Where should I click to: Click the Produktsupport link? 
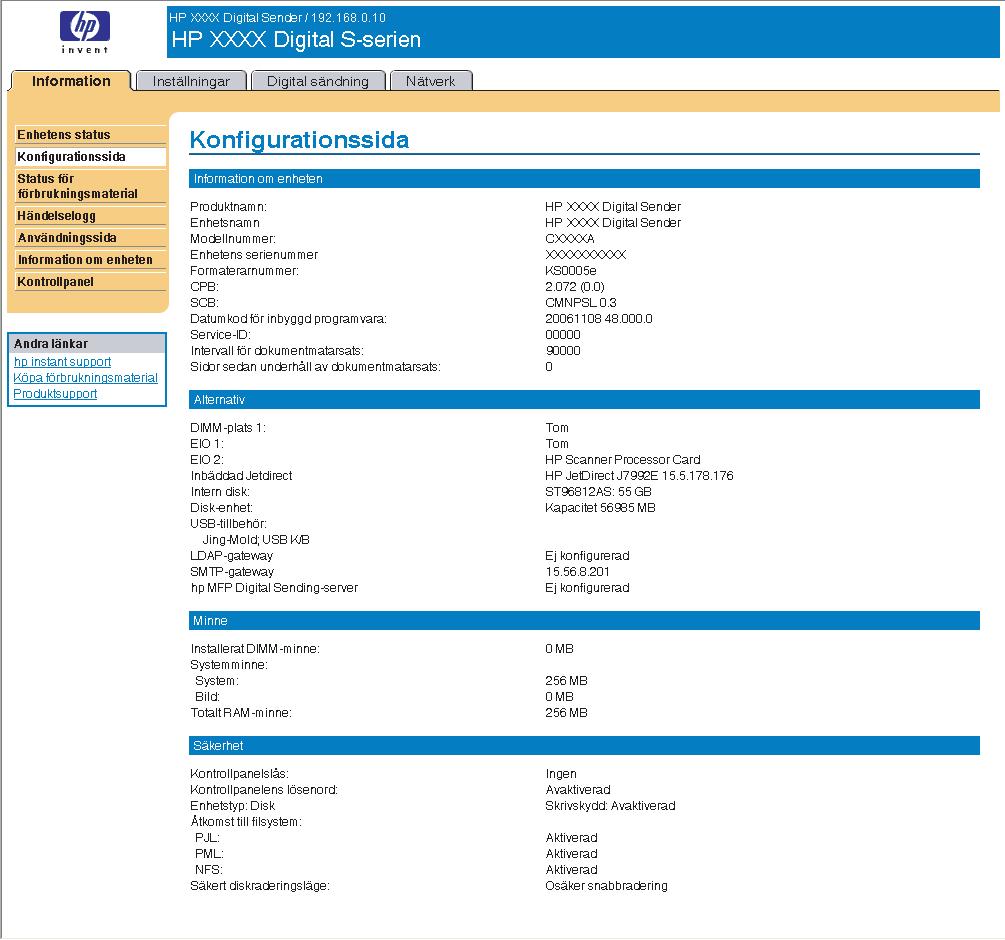pyautogui.click(x=55, y=393)
